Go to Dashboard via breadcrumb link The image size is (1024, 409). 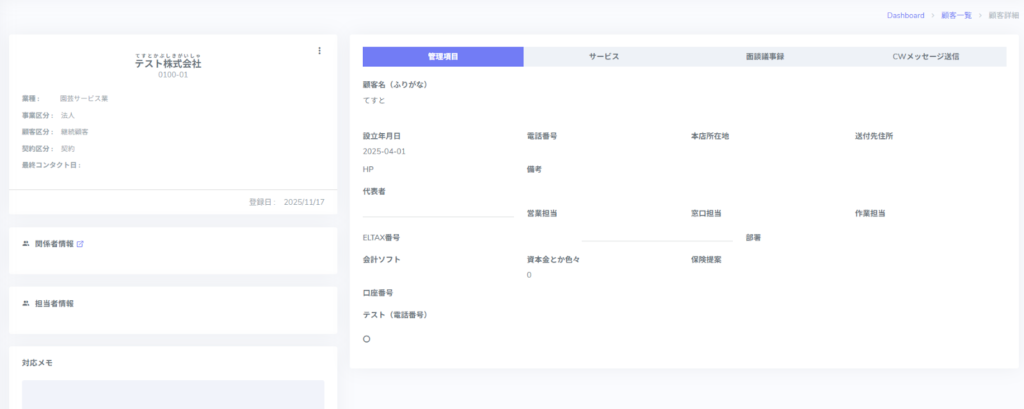point(905,16)
